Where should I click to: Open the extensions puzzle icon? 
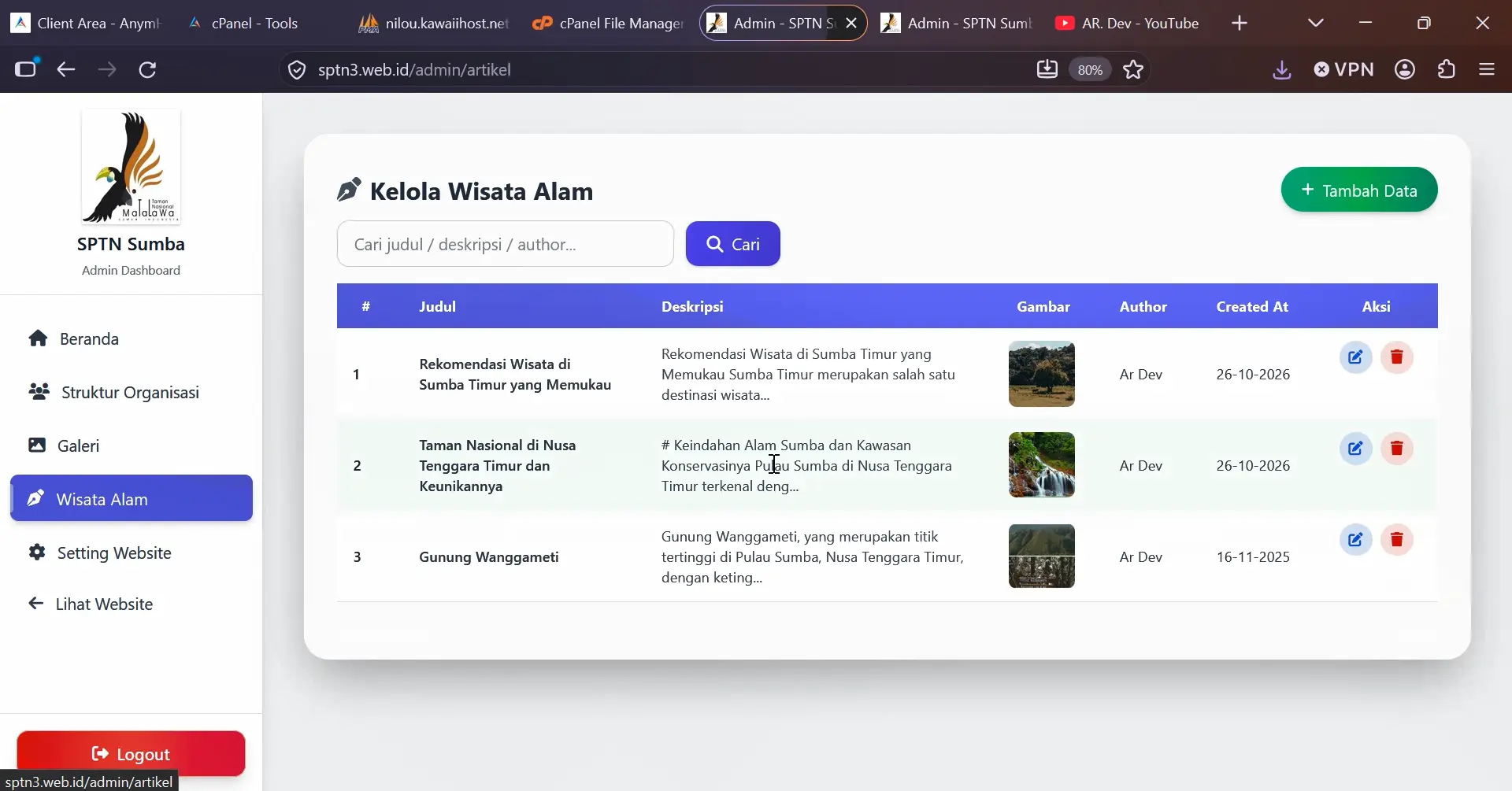(1446, 69)
